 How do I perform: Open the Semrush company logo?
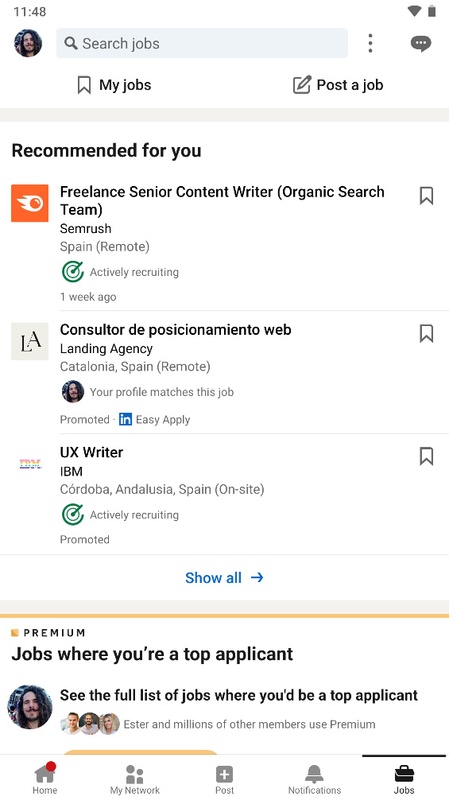[30, 203]
